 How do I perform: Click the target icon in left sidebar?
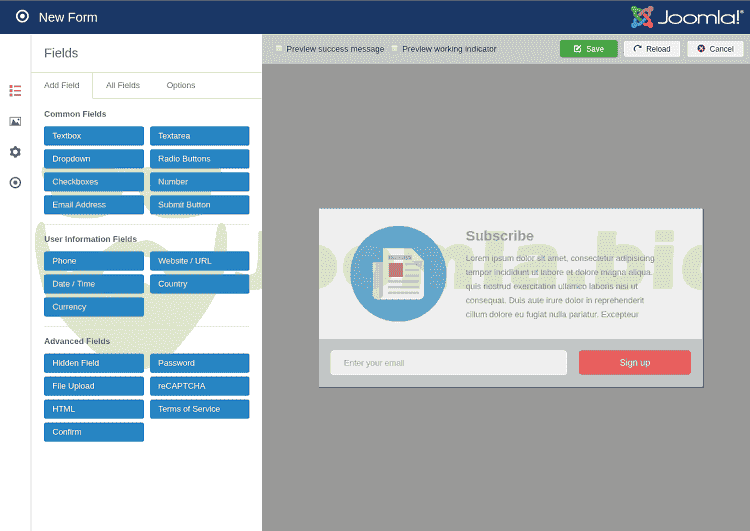pyautogui.click(x=15, y=182)
